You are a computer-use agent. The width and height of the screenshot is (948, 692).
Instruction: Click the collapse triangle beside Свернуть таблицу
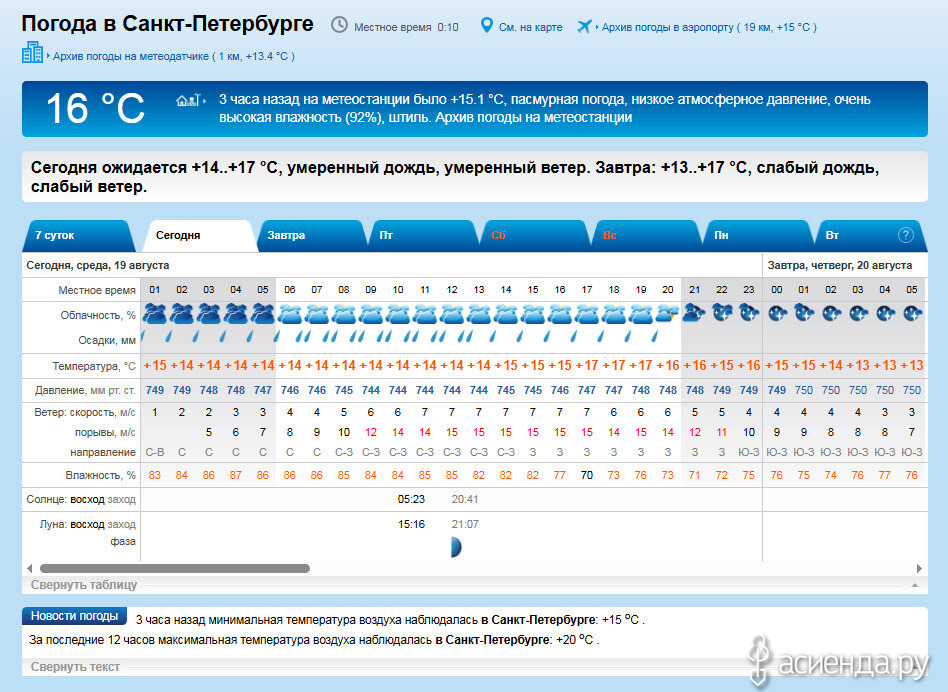click(915, 585)
